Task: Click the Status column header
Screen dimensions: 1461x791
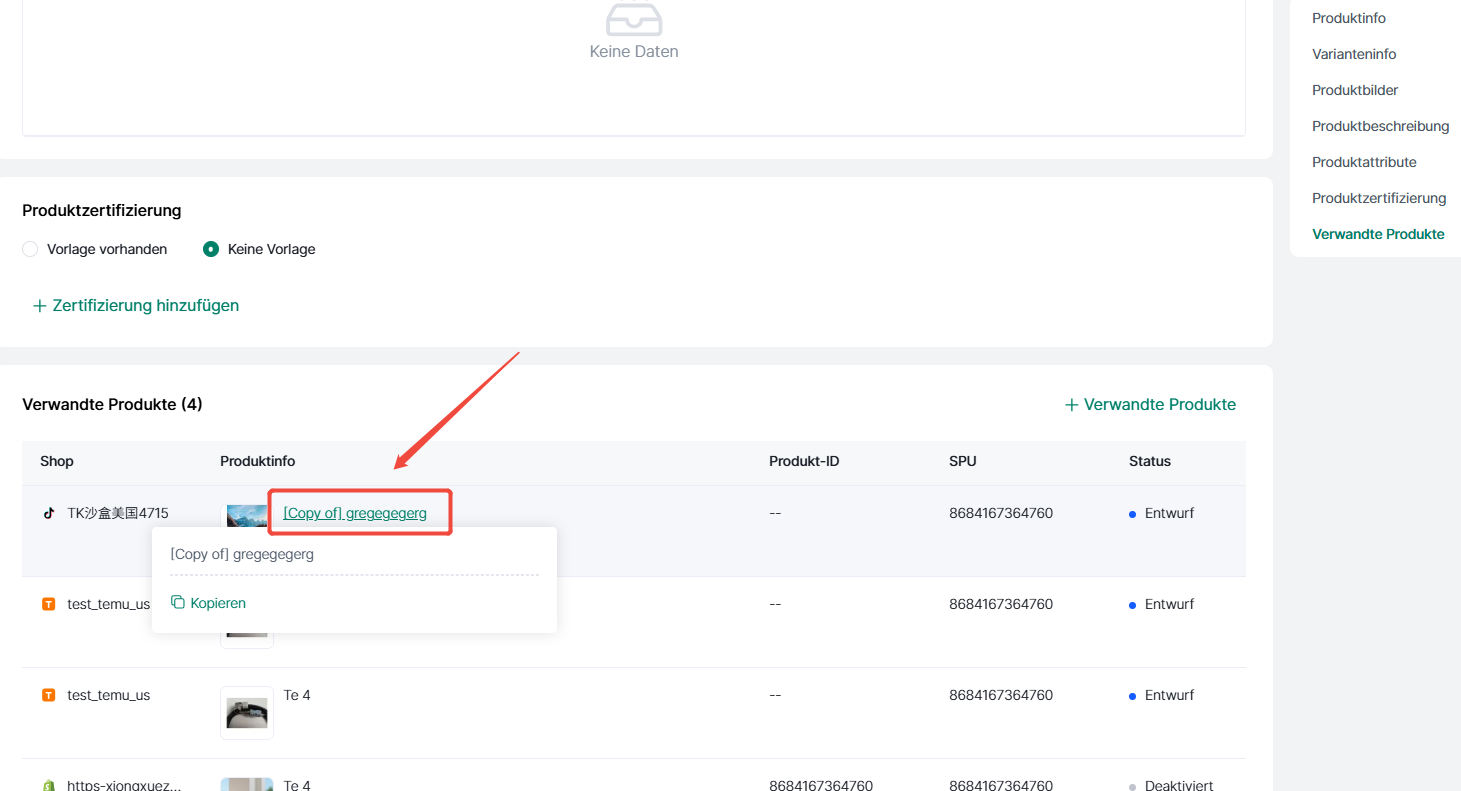Action: (x=1150, y=461)
